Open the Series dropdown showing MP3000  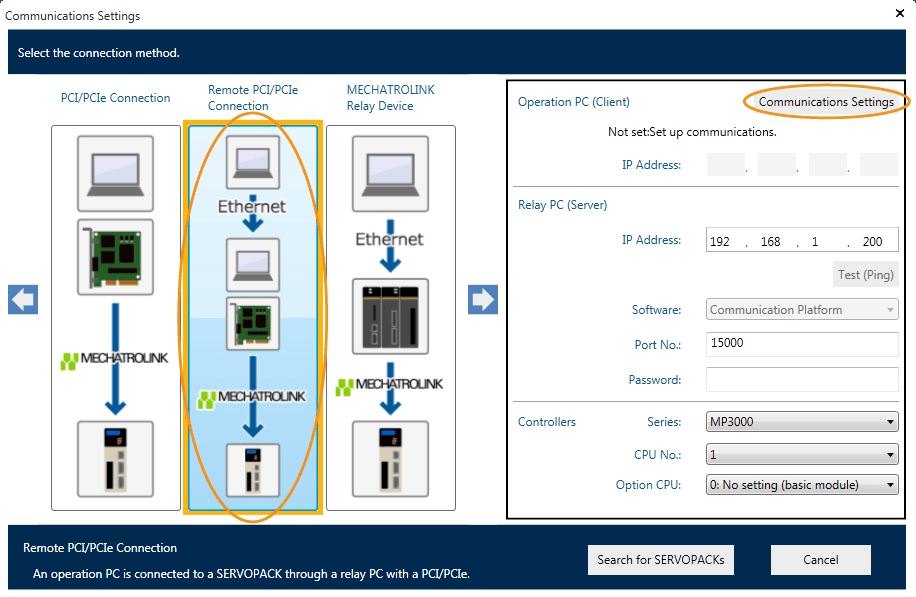coord(802,422)
